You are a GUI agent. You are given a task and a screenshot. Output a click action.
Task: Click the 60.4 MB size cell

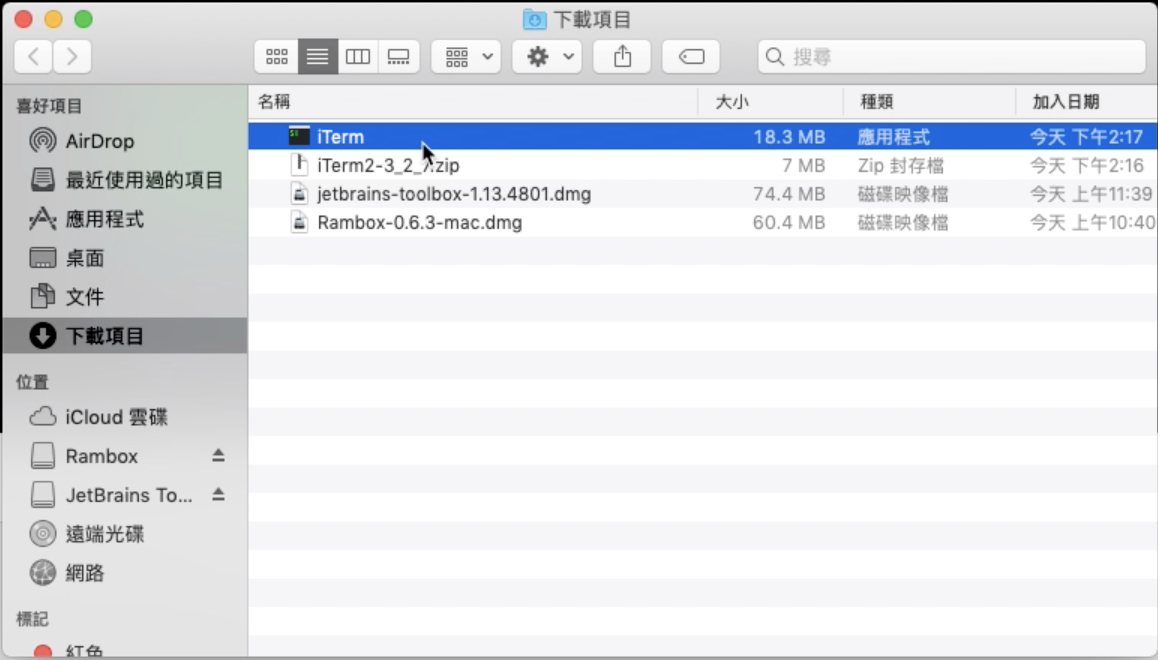pos(789,223)
